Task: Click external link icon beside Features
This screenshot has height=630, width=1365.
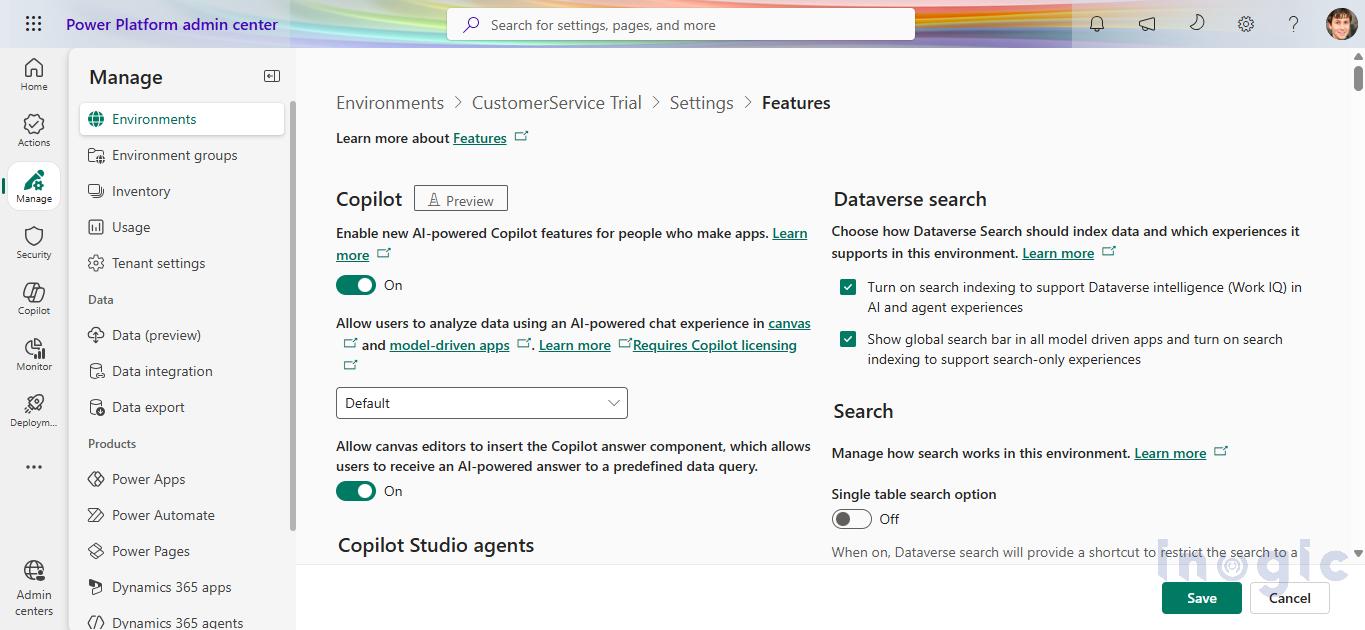Action: (x=521, y=137)
